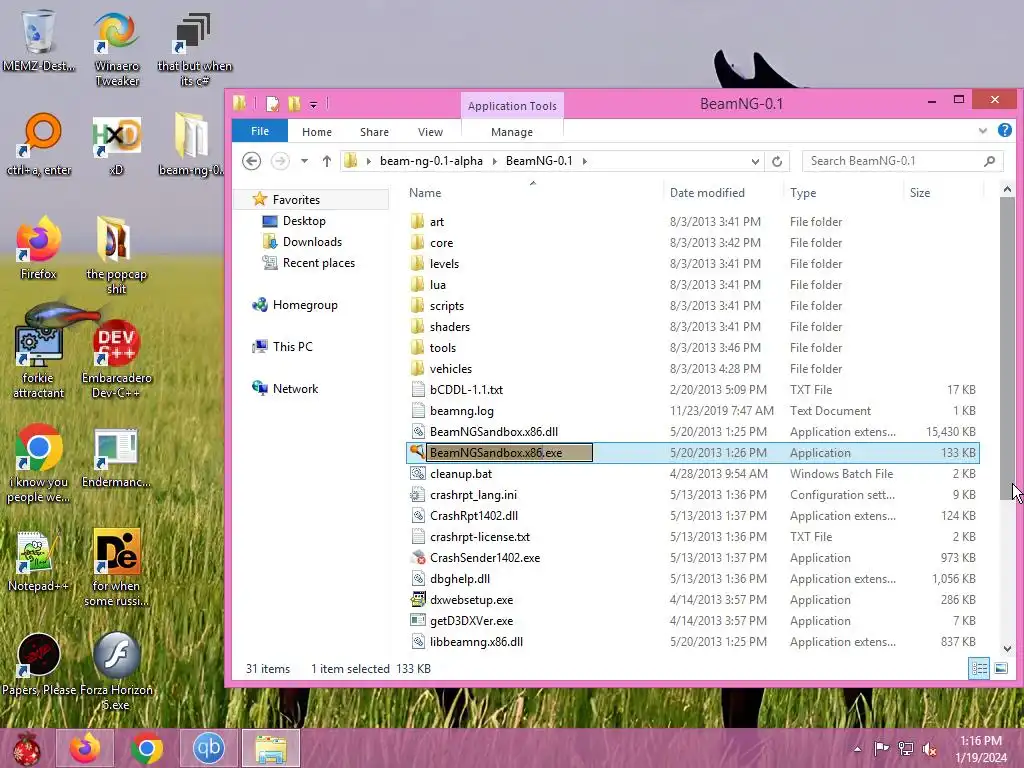Open the Customize Quick Access Toolbar dropdown
Screen dimensions: 1024x768
tap(313, 104)
